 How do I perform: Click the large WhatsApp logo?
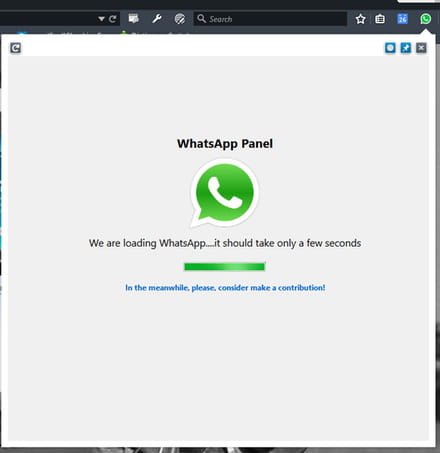coord(224,193)
